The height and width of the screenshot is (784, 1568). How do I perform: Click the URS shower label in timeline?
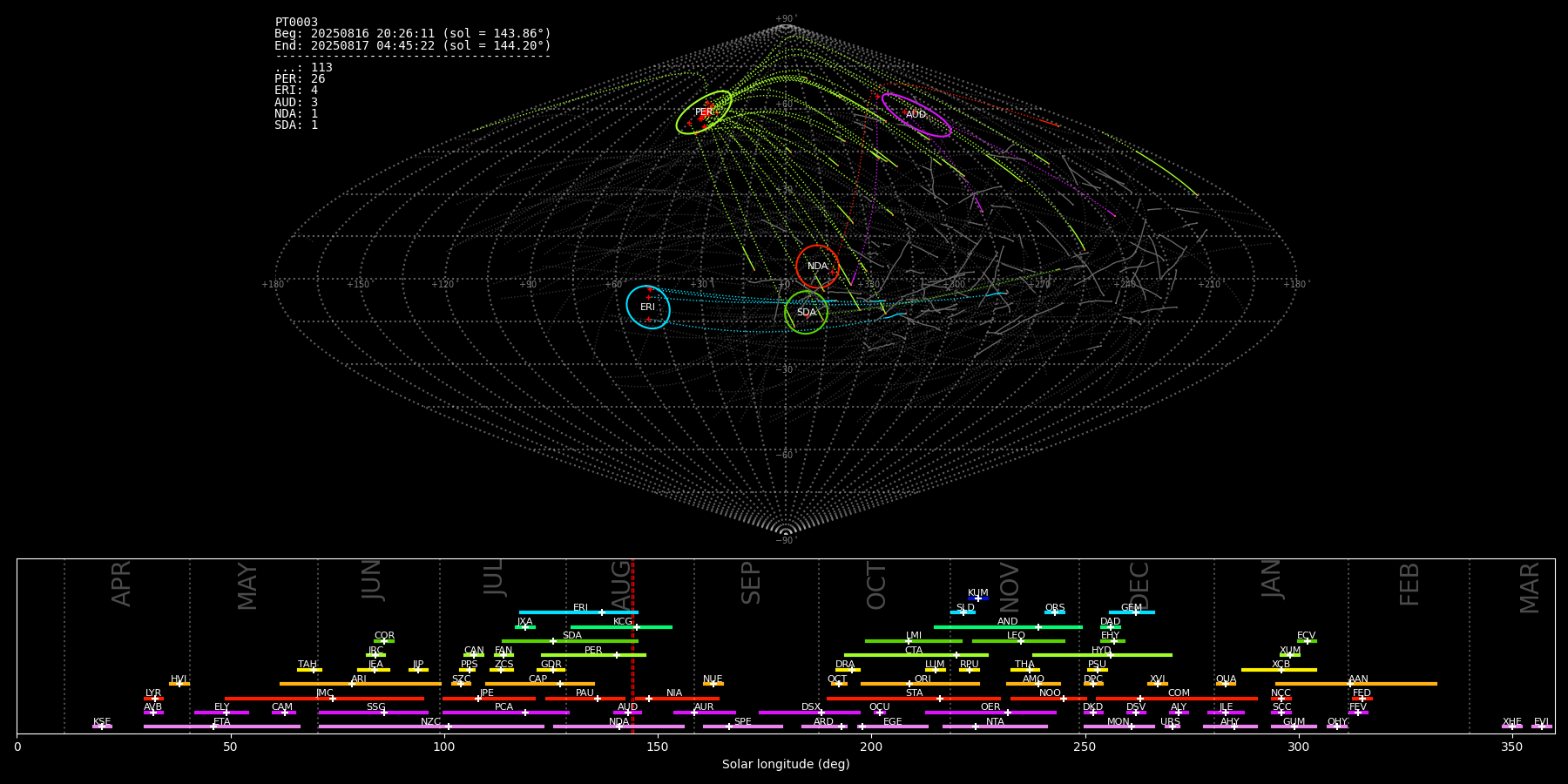1170,721
